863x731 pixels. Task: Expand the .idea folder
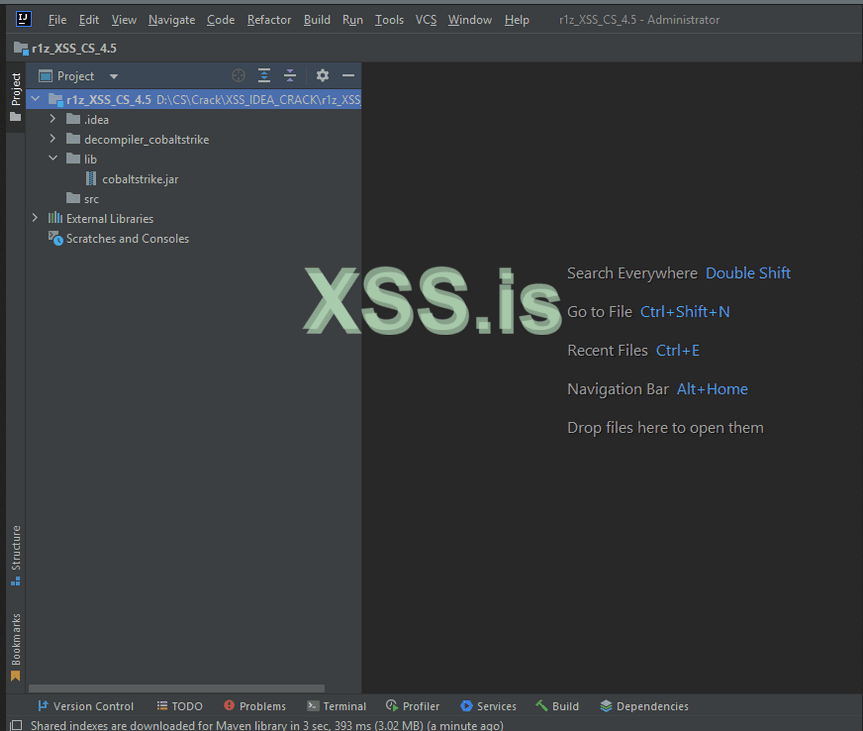(x=53, y=119)
